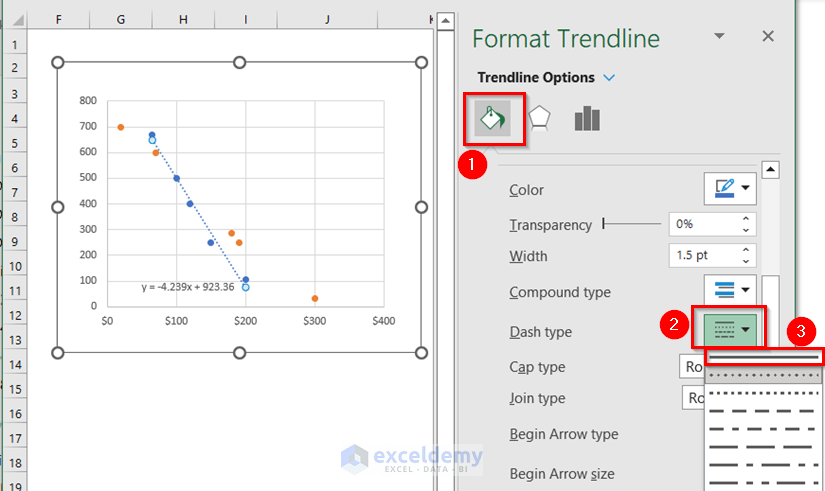Open the Effects pentagon icon

pyautogui.click(x=539, y=119)
